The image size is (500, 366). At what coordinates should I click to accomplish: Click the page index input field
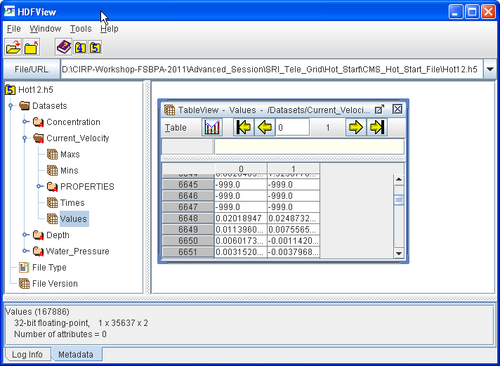tap(292, 128)
